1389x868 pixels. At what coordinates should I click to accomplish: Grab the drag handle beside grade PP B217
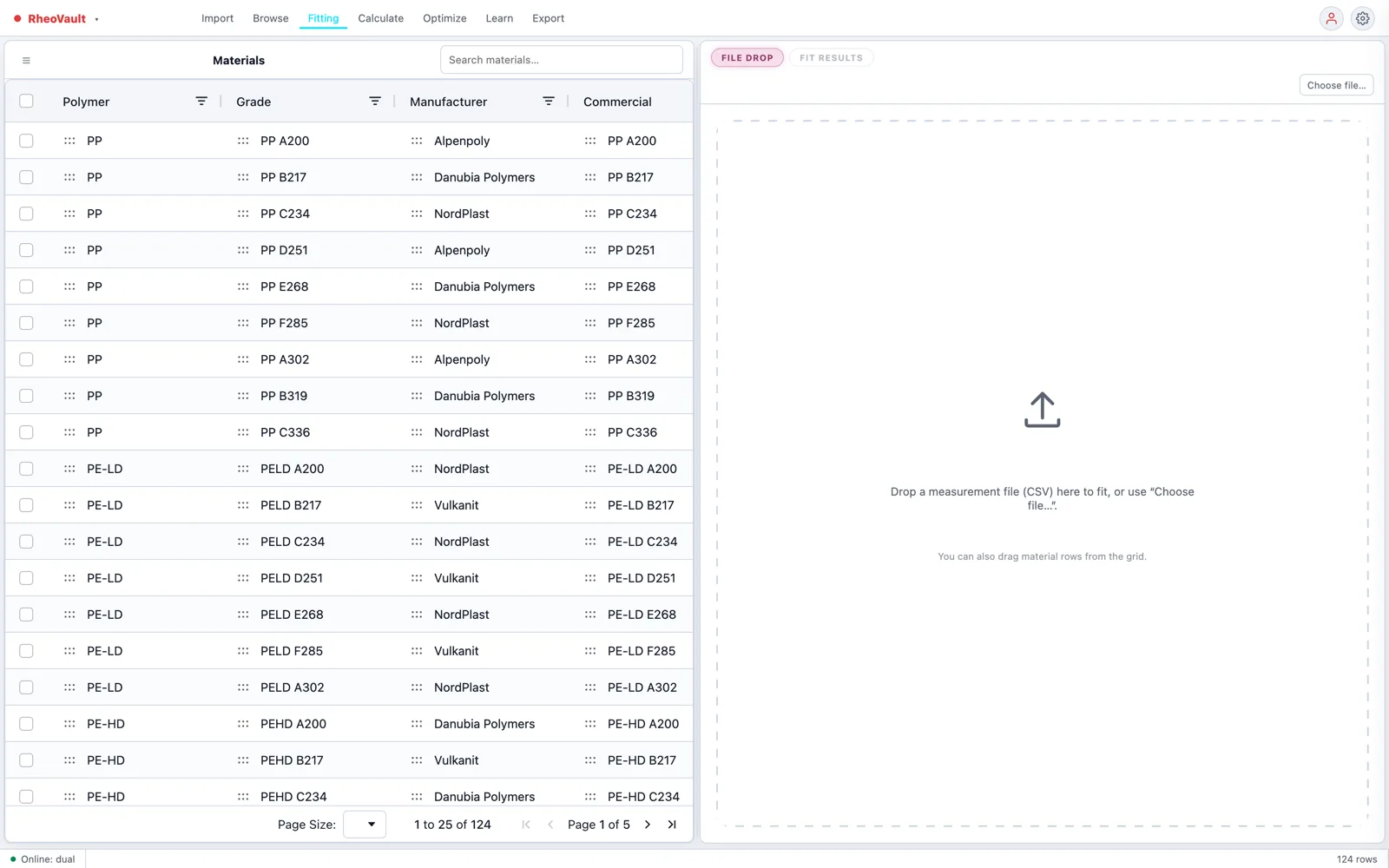tap(243, 177)
